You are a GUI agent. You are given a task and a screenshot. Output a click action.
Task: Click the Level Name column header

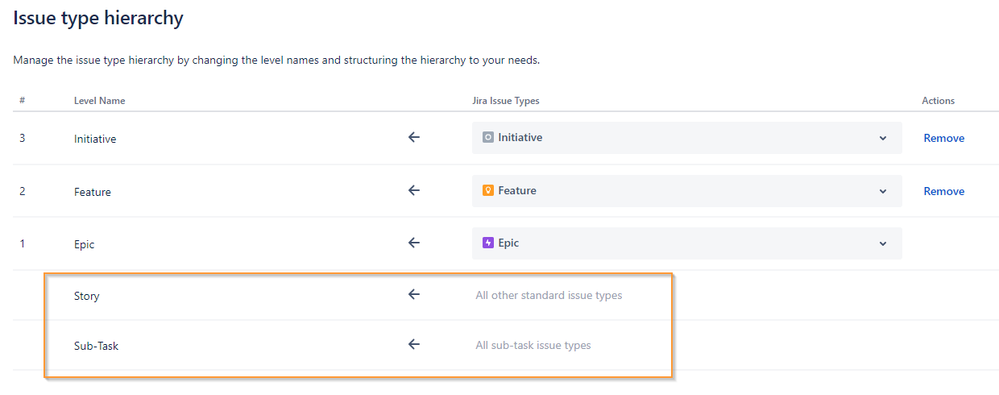click(99, 101)
